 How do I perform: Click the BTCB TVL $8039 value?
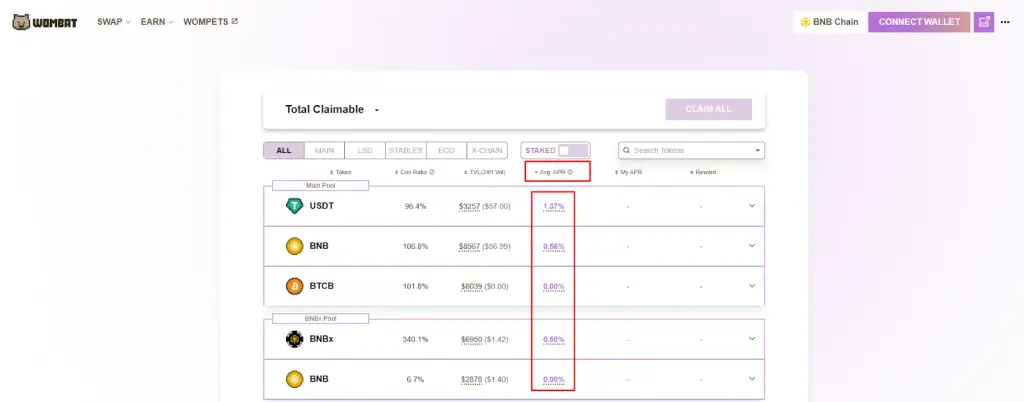pyautogui.click(x=472, y=286)
